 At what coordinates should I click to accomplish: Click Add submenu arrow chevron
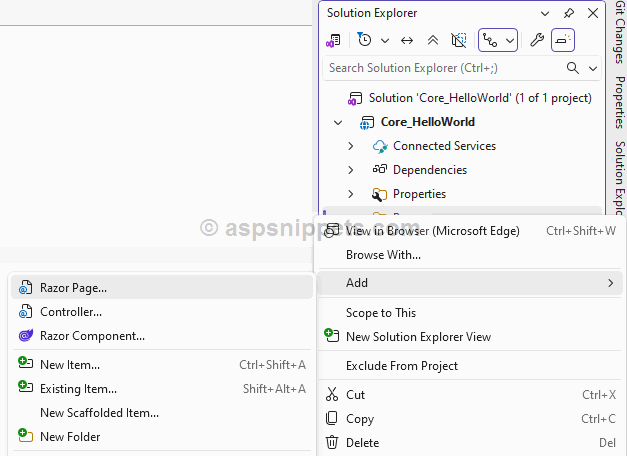point(611,283)
